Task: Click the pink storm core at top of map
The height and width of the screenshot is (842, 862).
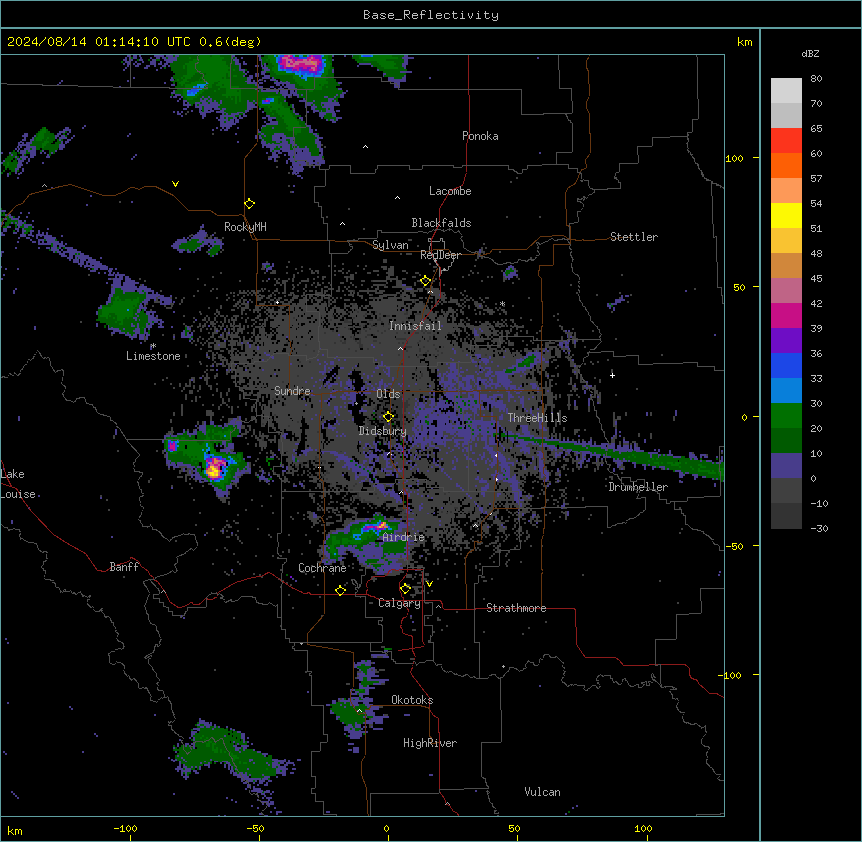Action: pyautogui.click(x=300, y=64)
